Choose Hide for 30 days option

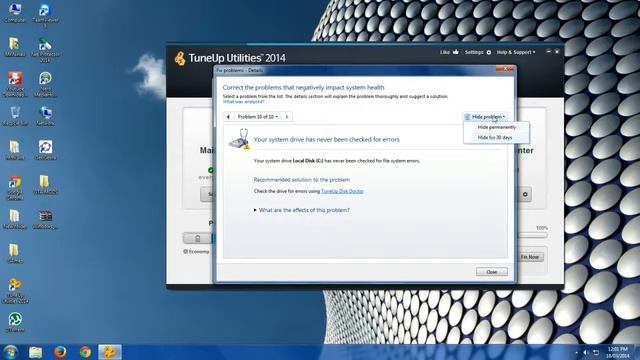(496, 138)
